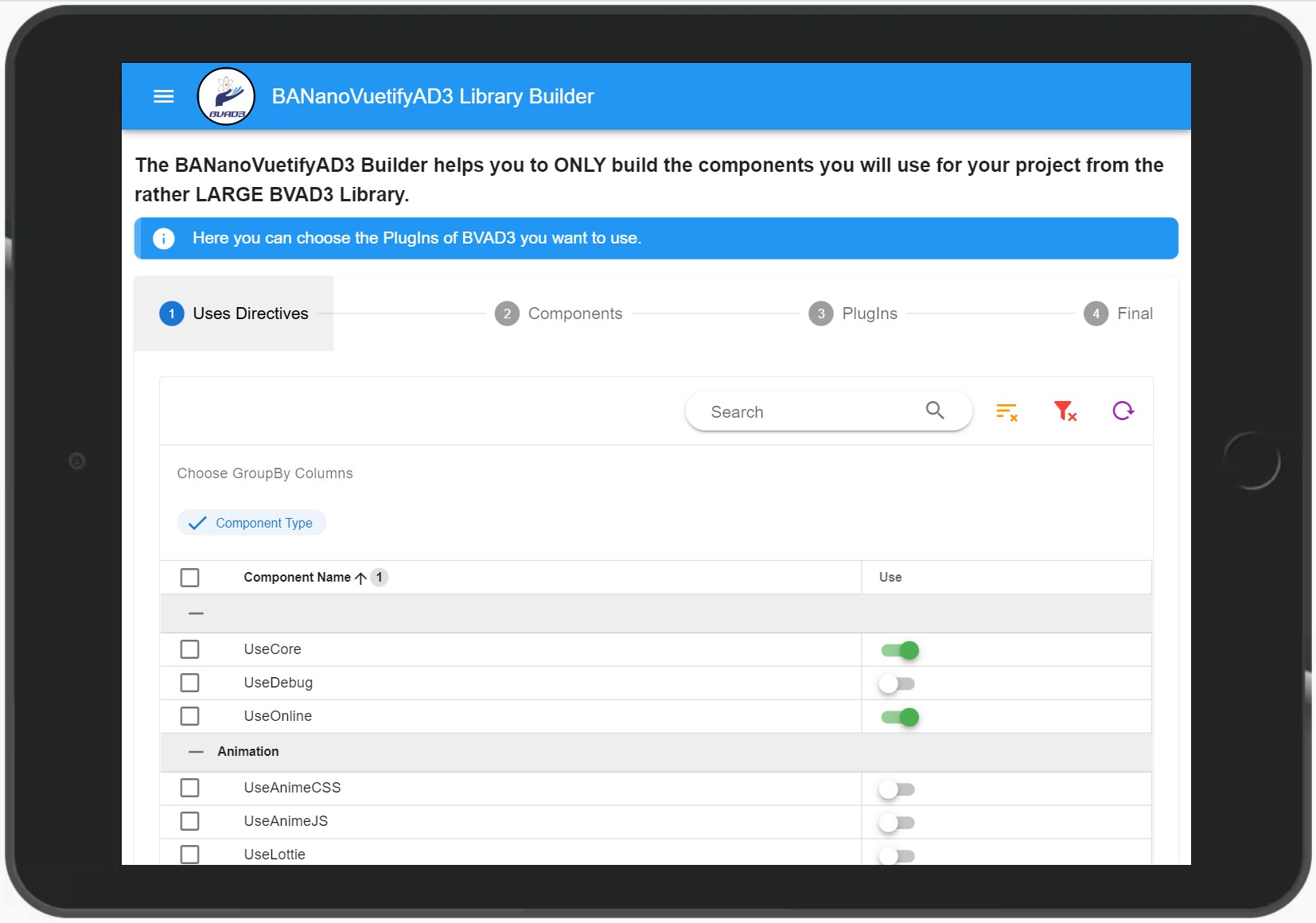Screen dimensions: 1316x923
Task: Go to the Final step
Action: [1118, 314]
